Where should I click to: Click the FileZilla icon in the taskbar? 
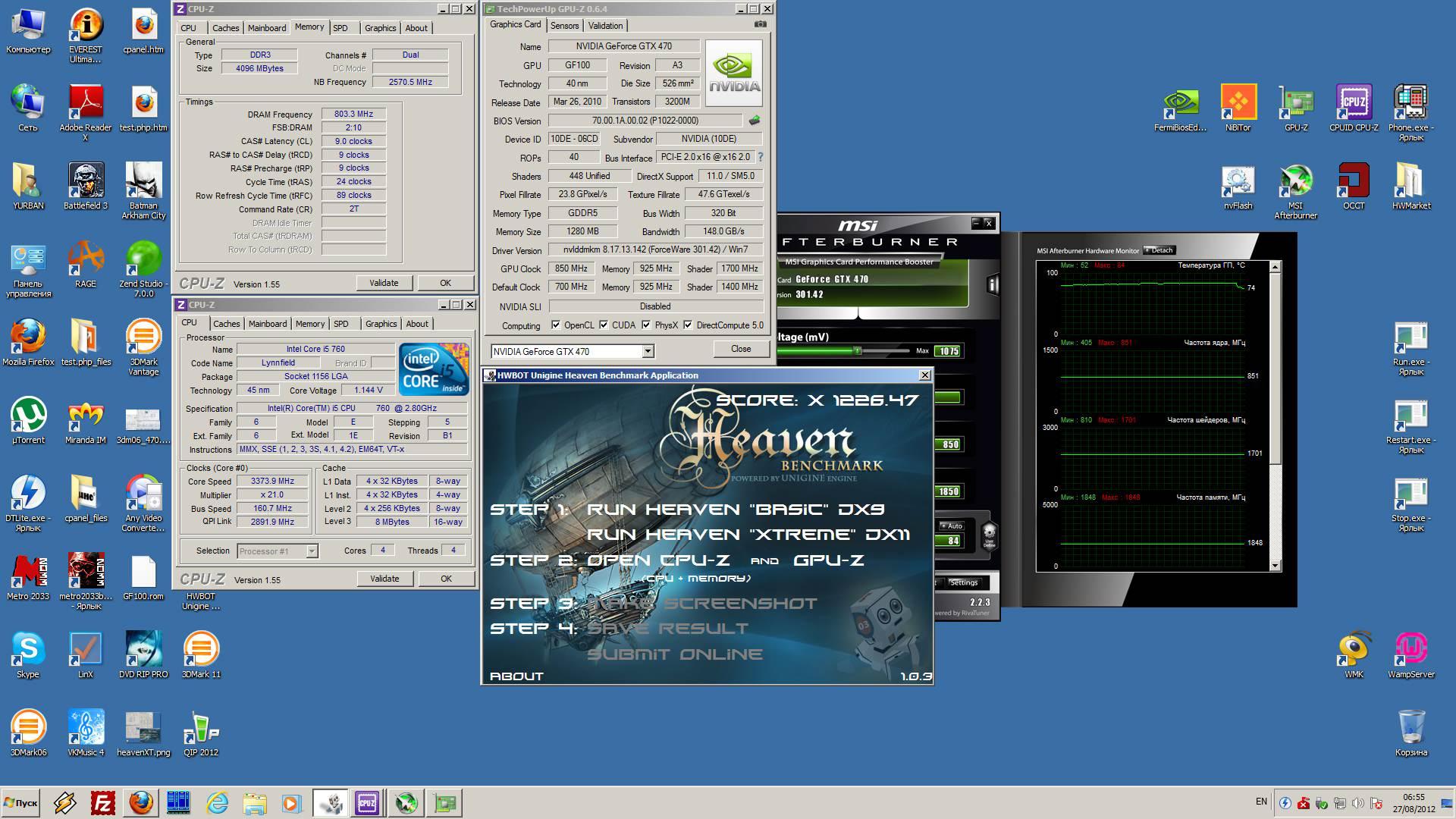click(102, 803)
